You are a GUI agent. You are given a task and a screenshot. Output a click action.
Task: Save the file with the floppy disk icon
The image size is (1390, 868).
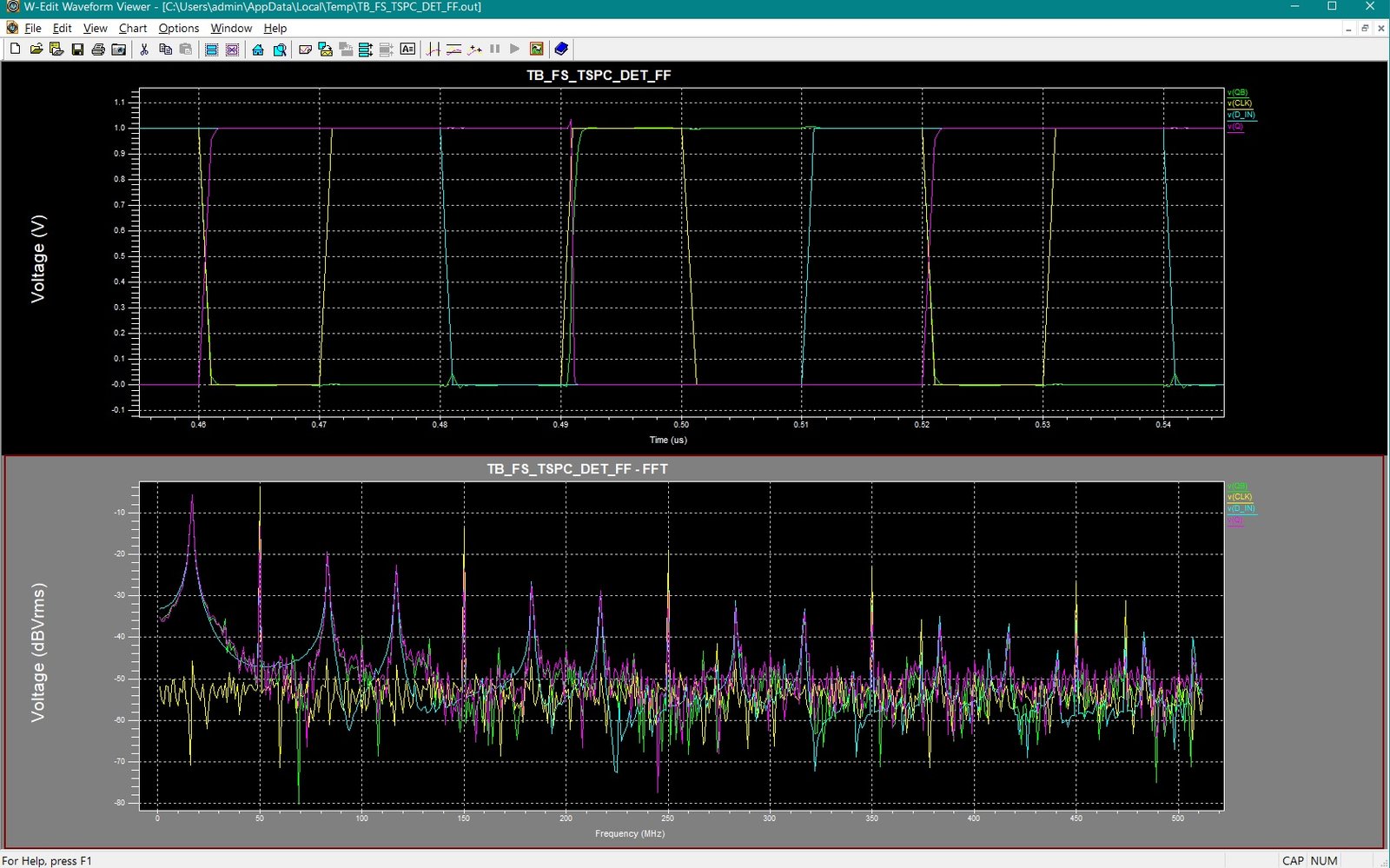(x=77, y=50)
